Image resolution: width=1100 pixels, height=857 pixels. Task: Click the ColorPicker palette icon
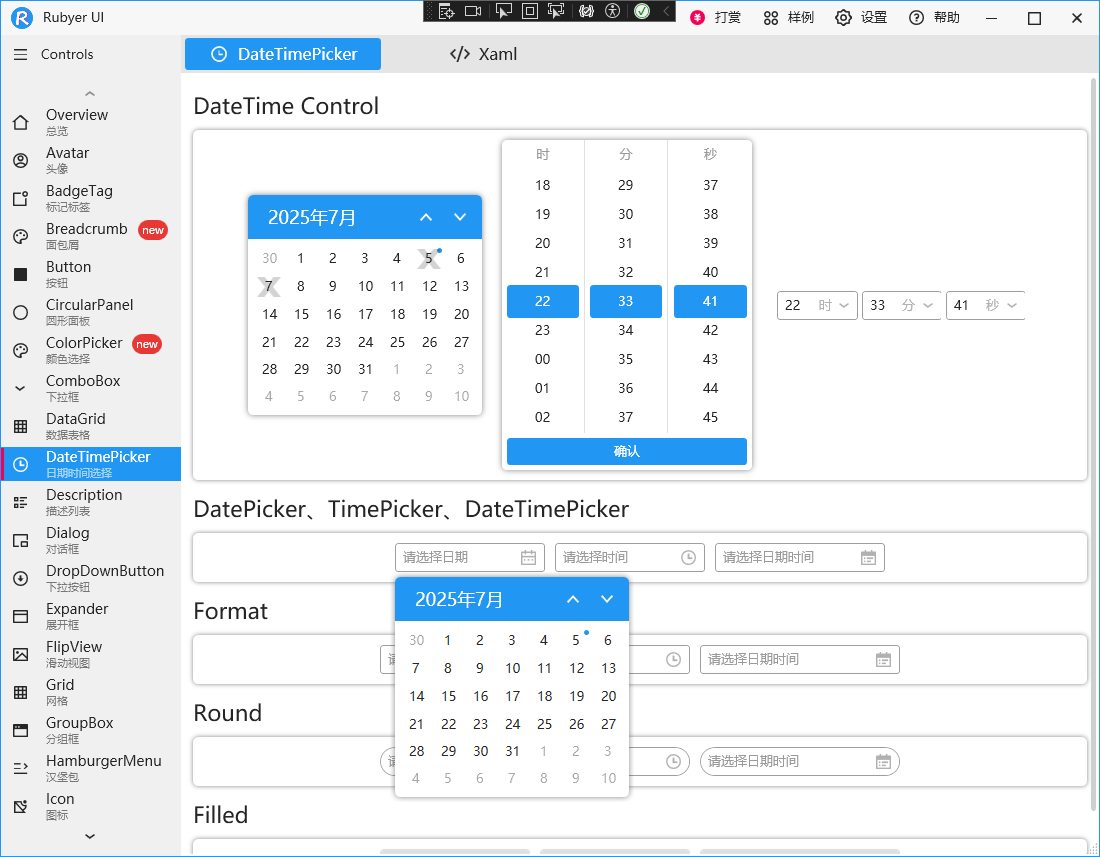21,350
